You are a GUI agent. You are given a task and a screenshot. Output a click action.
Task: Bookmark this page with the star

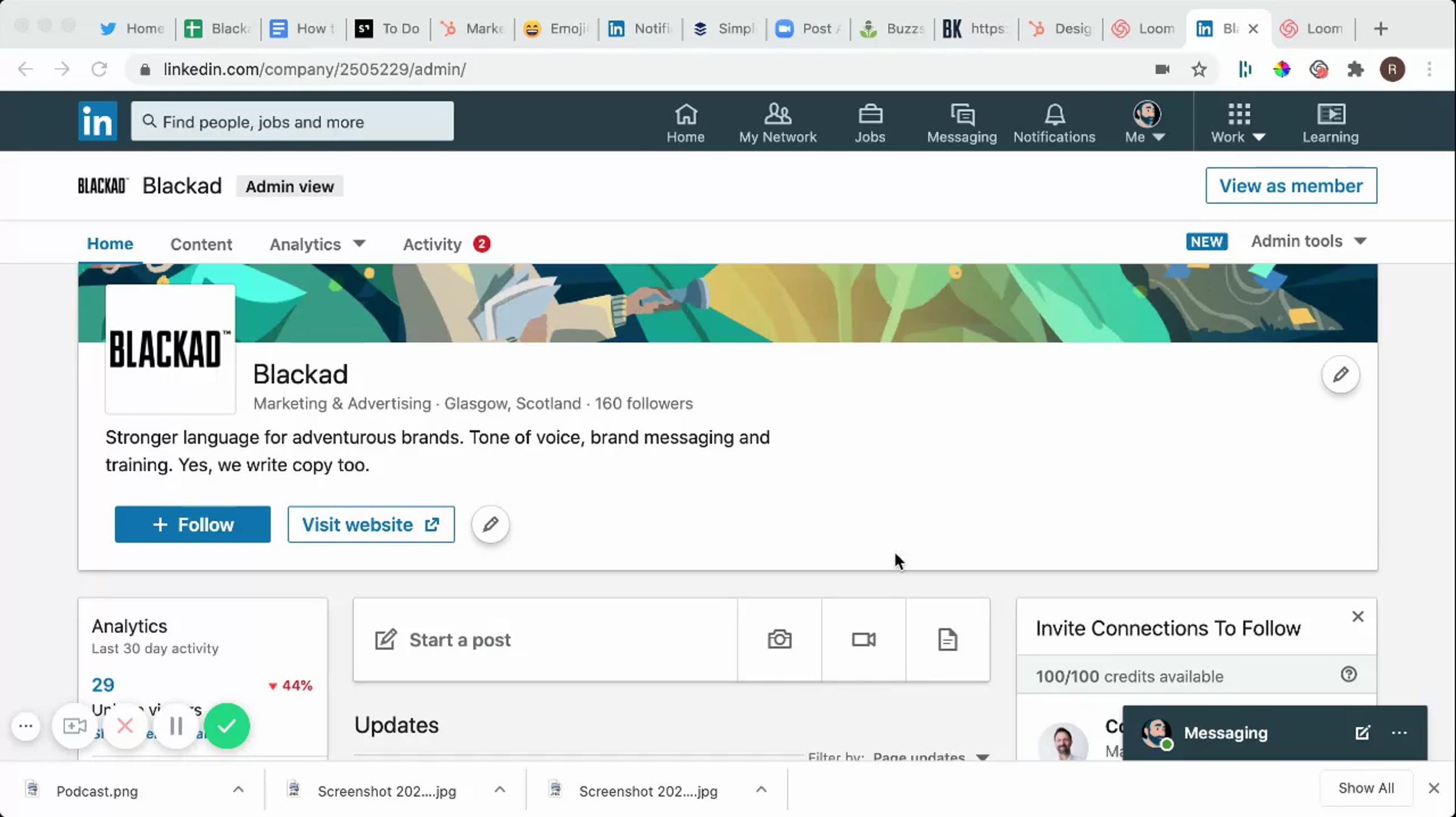click(1199, 70)
